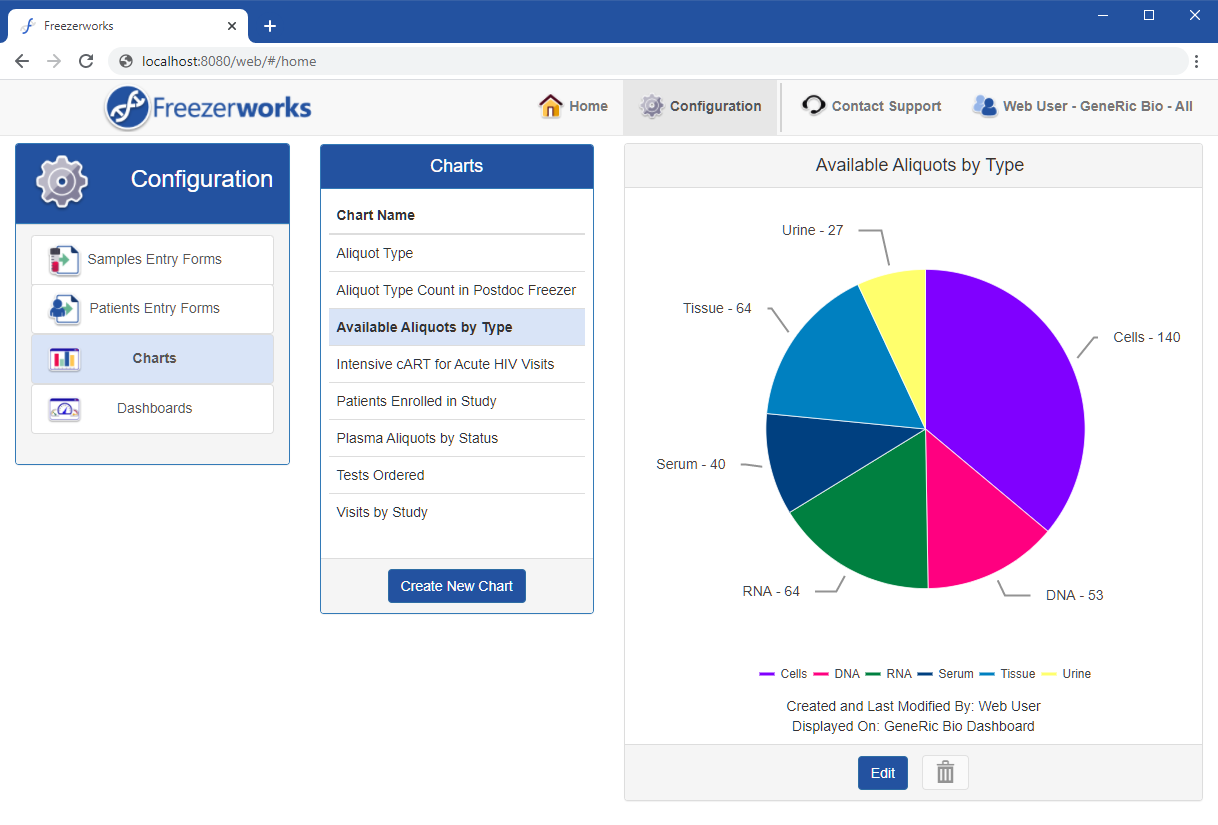Click the Freezerworks logo

(207, 107)
